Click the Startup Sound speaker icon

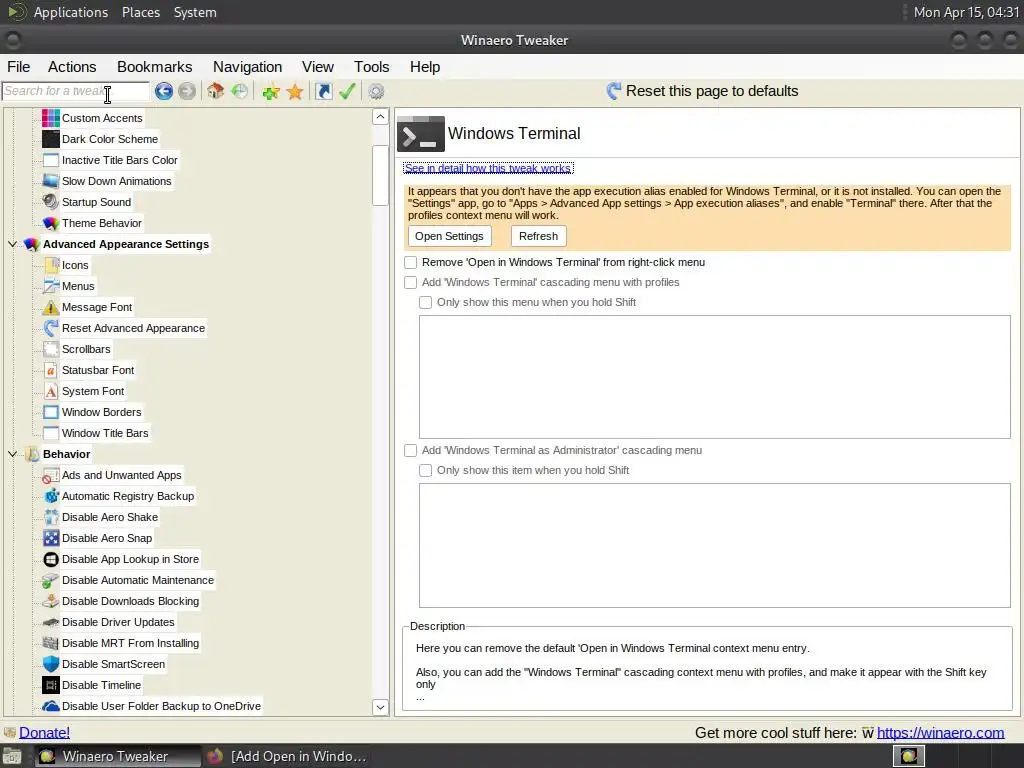tap(51, 202)
